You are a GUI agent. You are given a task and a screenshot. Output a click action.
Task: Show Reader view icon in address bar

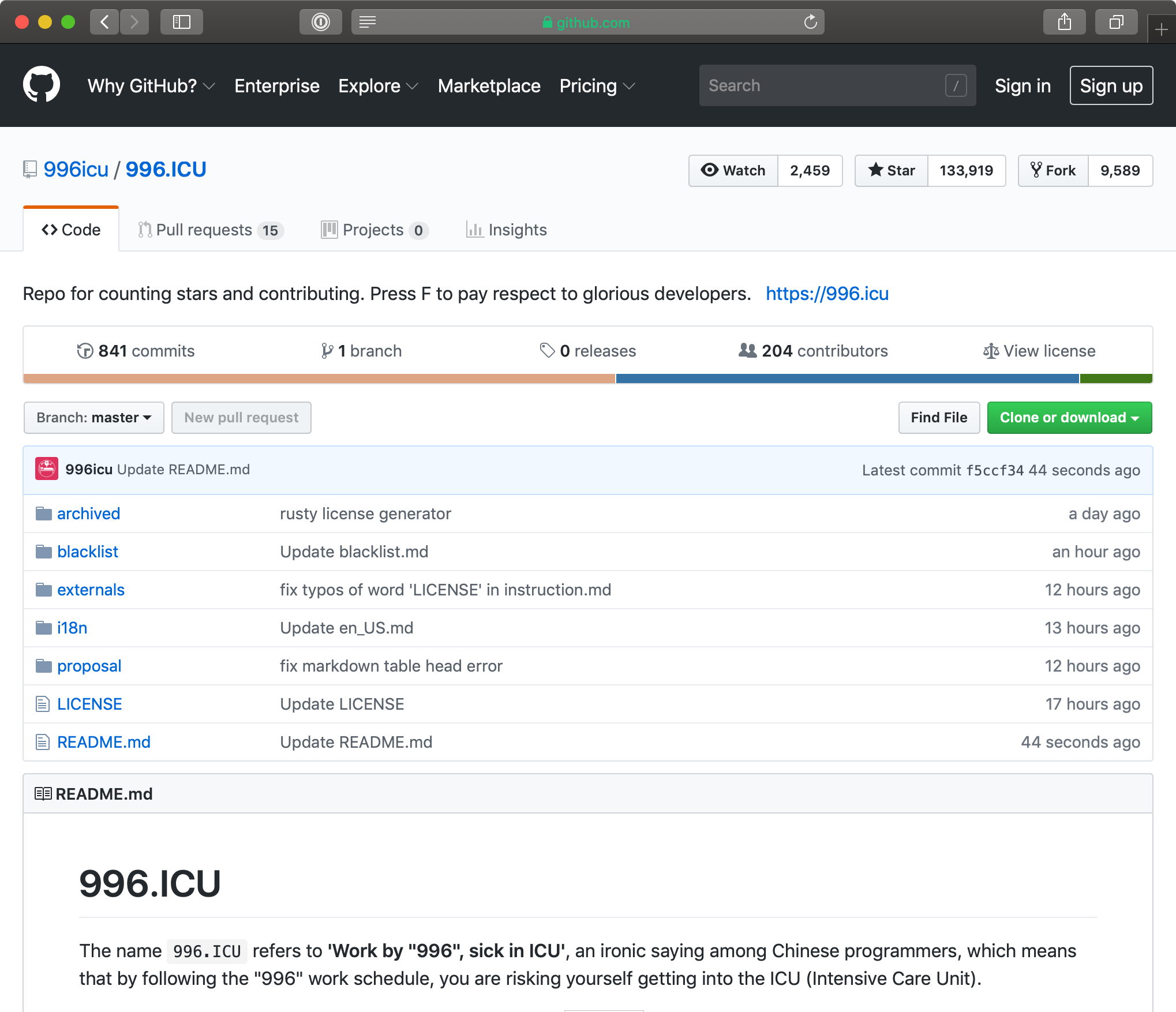368,22
